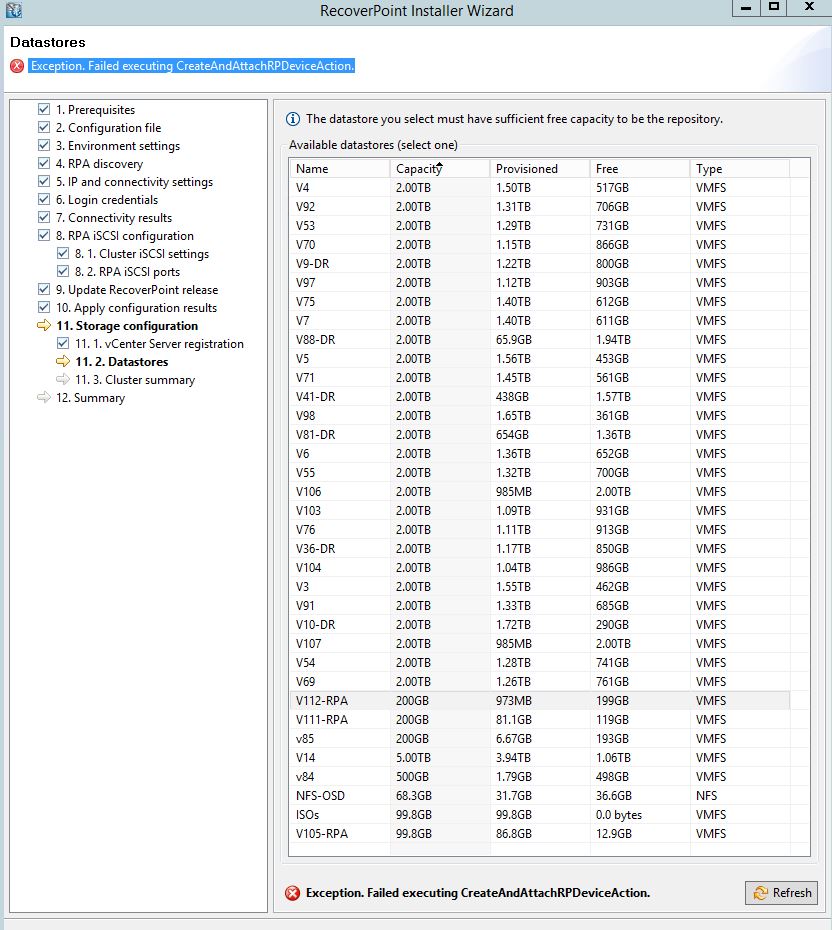Select datastore v84 row
Viewport: 832px width, 930px height.
coord(540,776)
